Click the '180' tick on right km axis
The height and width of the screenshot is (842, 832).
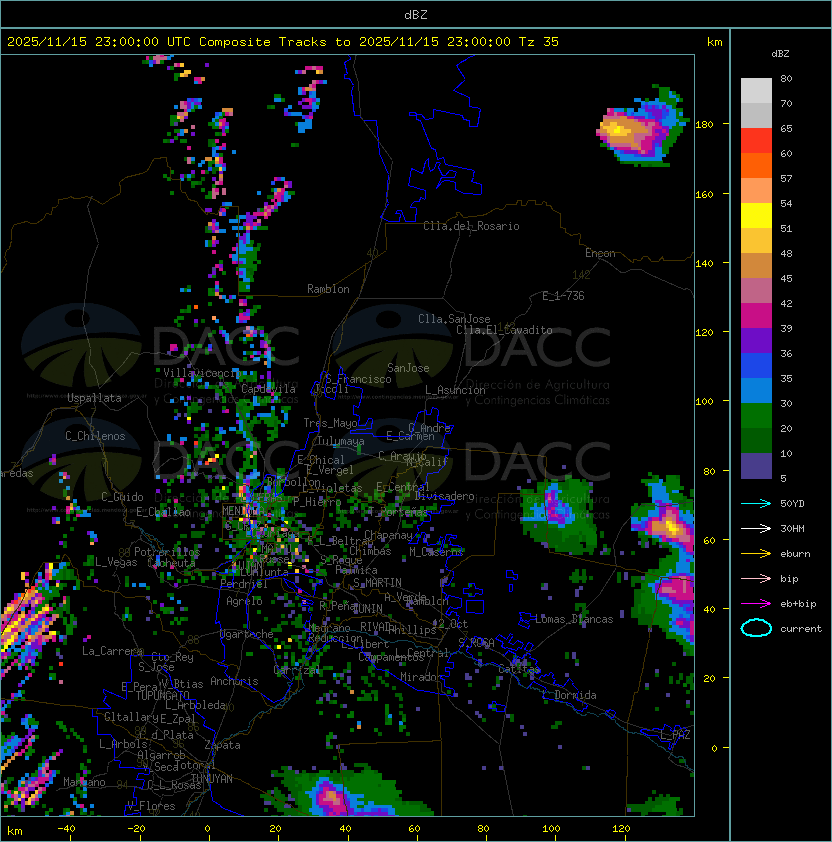[704, 125]
